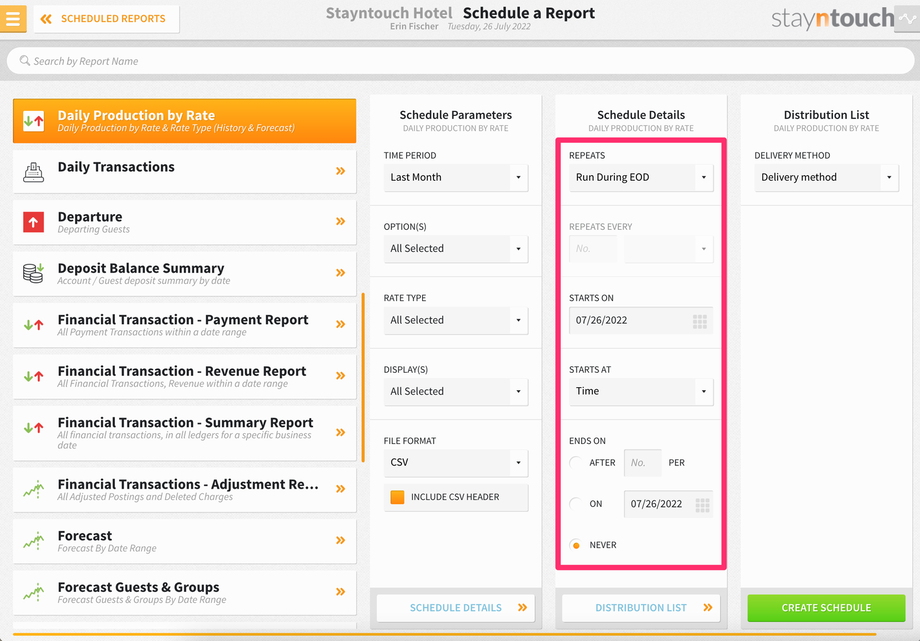Open the Forecast report
The width and height of the screenshot is (920, 641).
click(x=184, y=541)
